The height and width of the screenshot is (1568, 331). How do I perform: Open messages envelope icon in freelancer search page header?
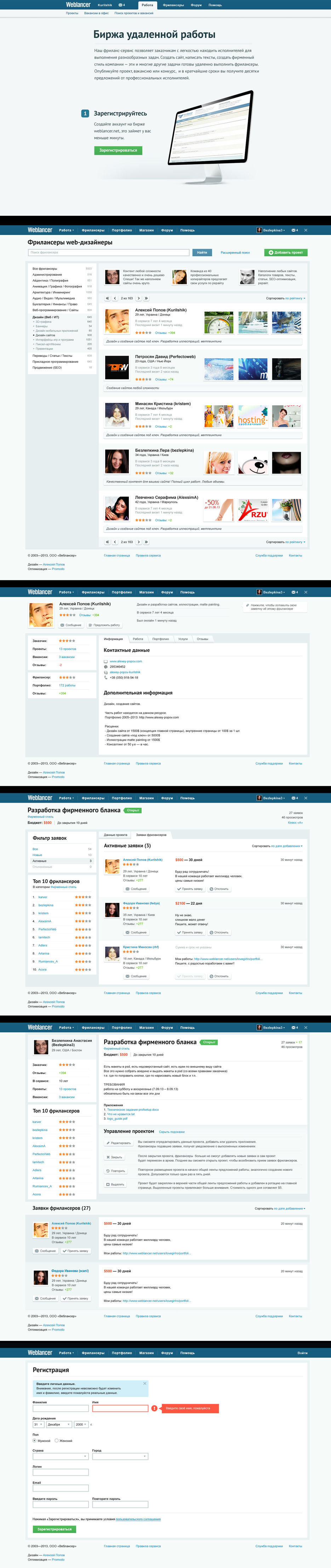pos(295,230)
